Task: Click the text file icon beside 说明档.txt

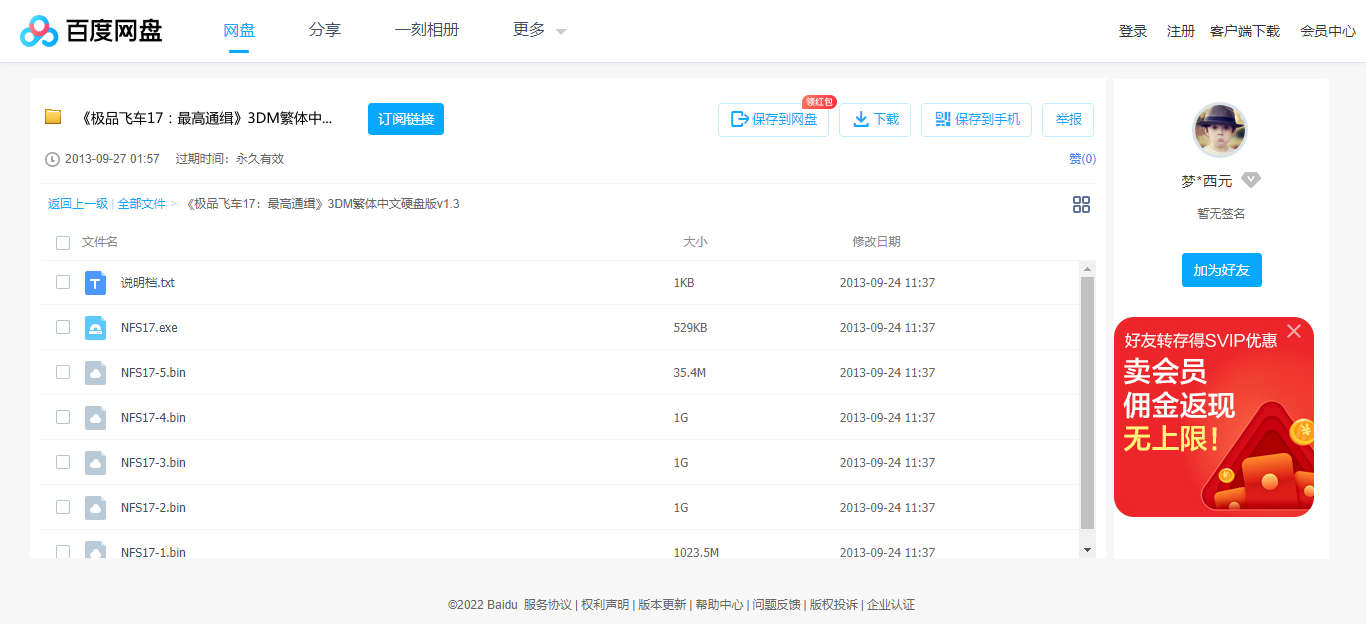Action: tap(95, 283)
